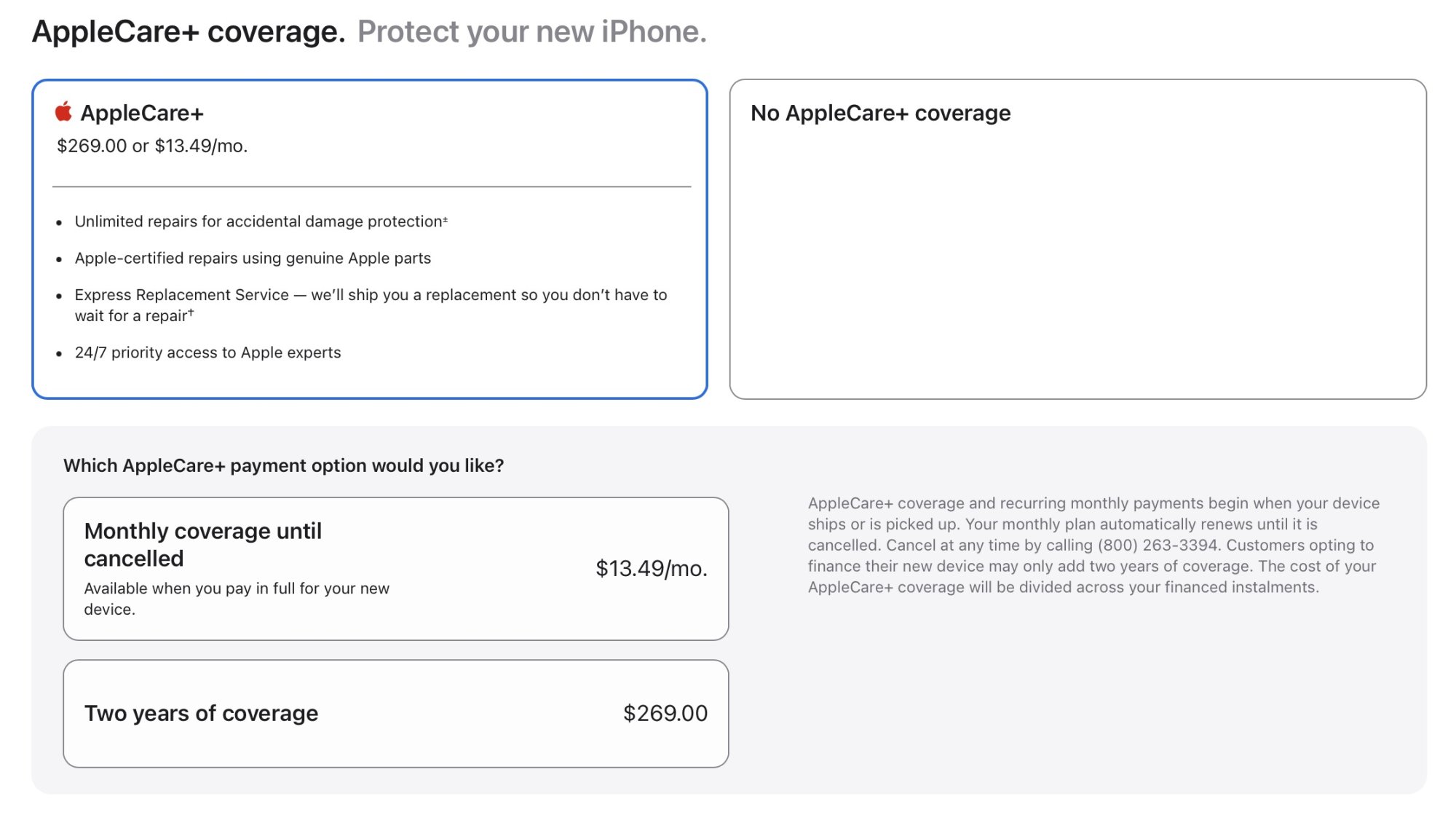Open dagger footnote after 'wait for a repair'

(191, 314)
